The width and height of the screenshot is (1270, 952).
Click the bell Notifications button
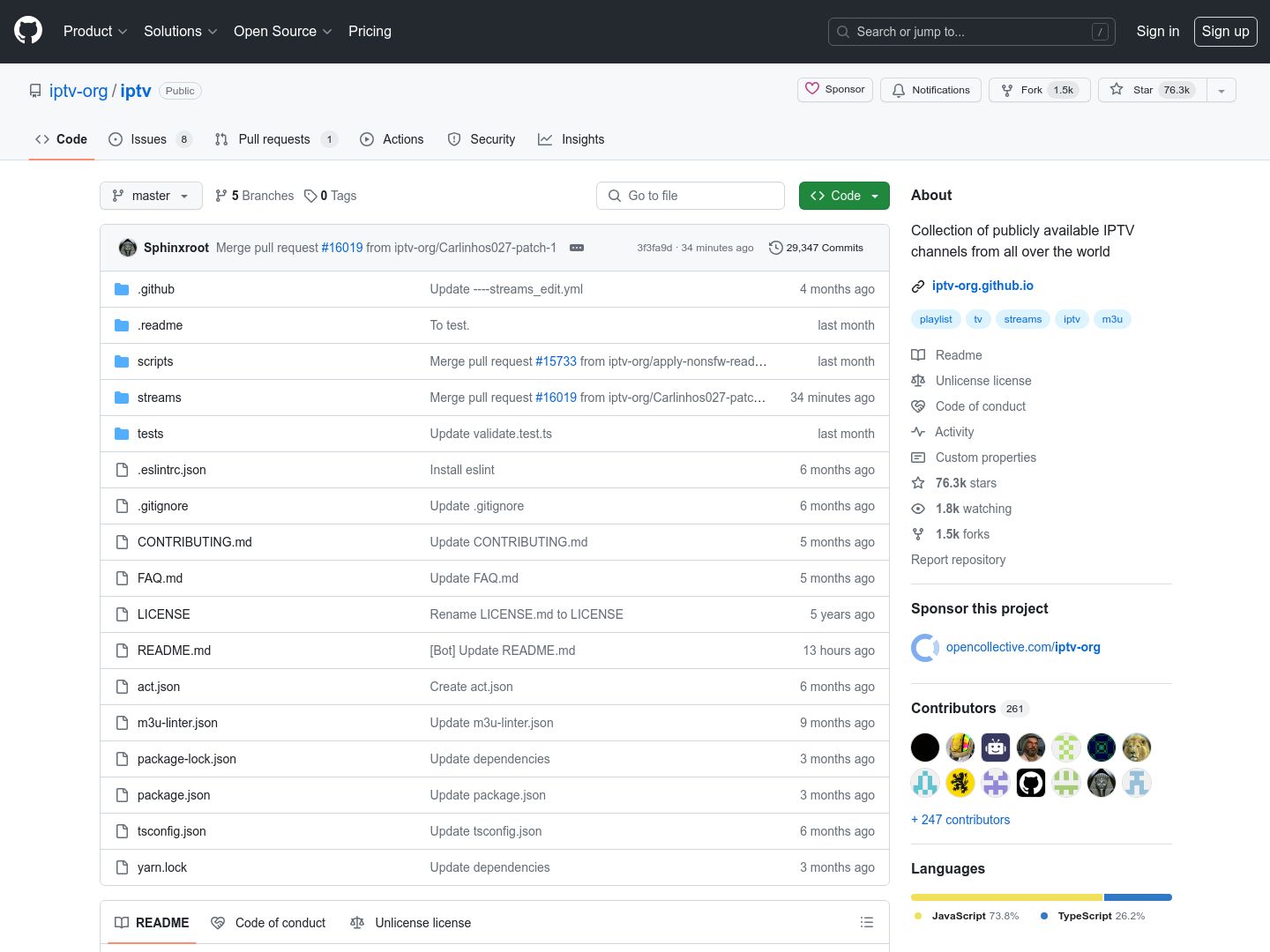pyautogui.click(x=930, y=90)
